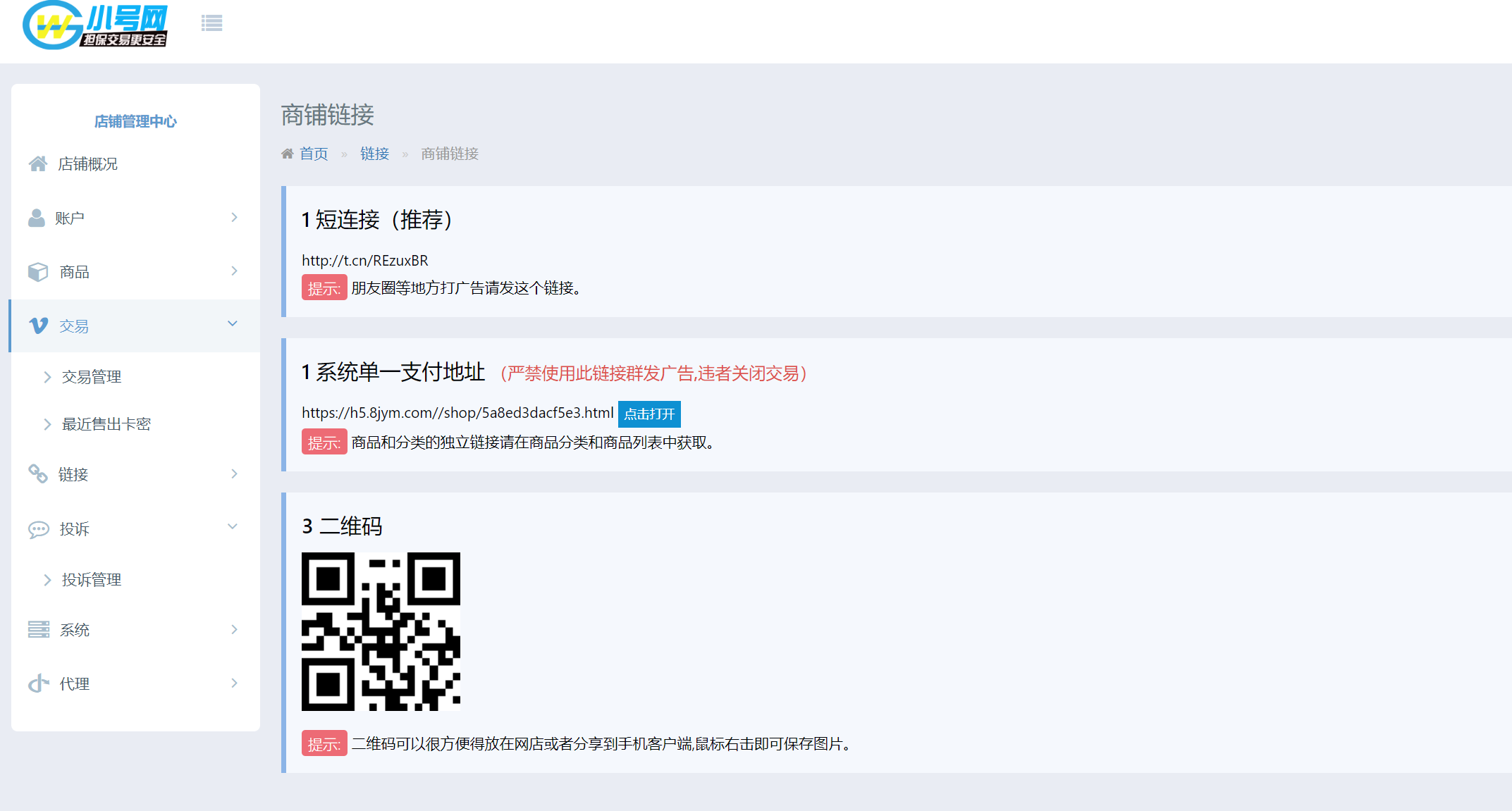Open 交易管理 submenu item
Image resolution: width=1512 pixels, height=811 pixels.
92,377
